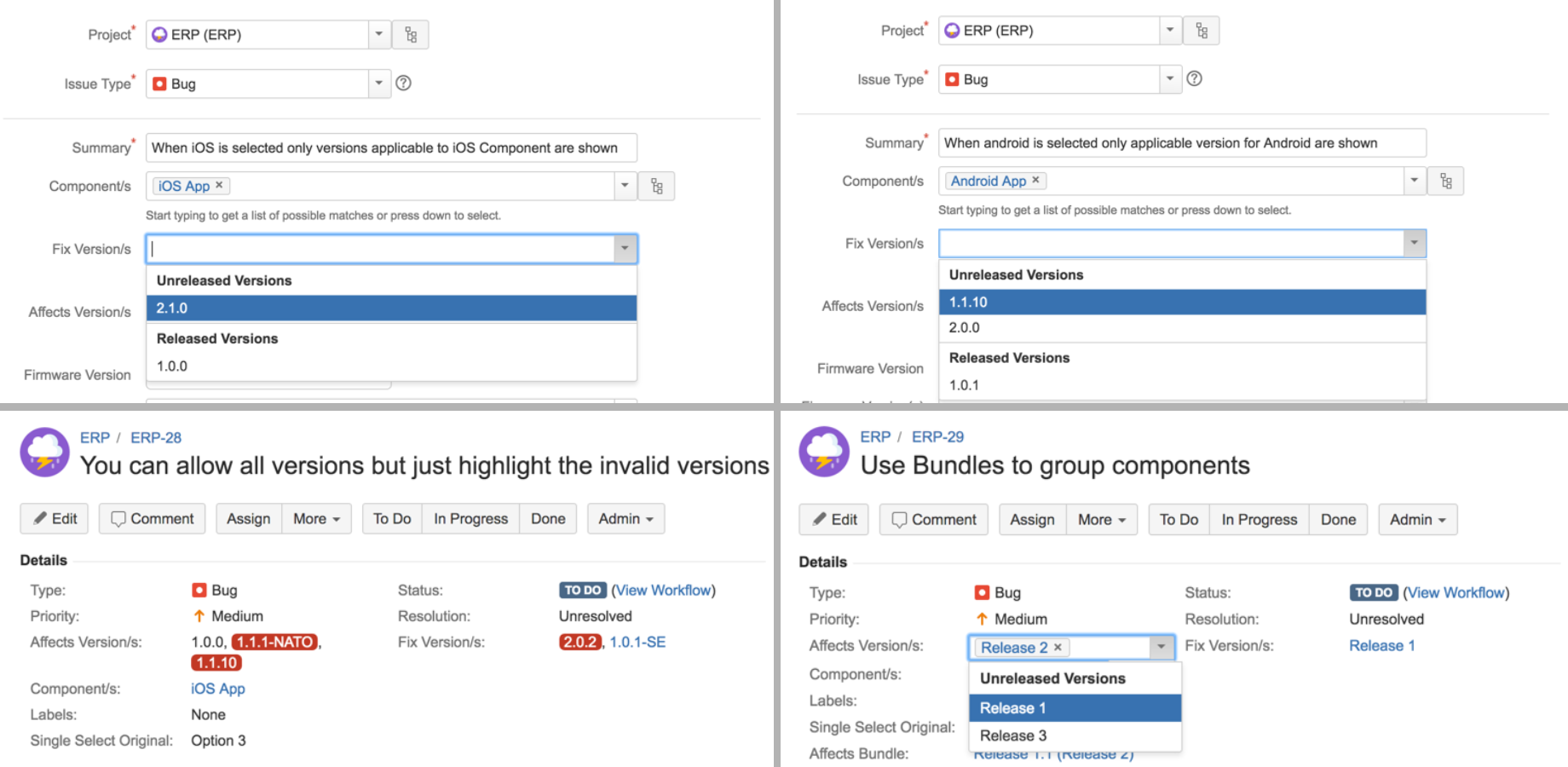The height and width of the screenshot is (767, 1568).
Task: Click In Progress button on ERP-29
Action: click(1259, 520)
